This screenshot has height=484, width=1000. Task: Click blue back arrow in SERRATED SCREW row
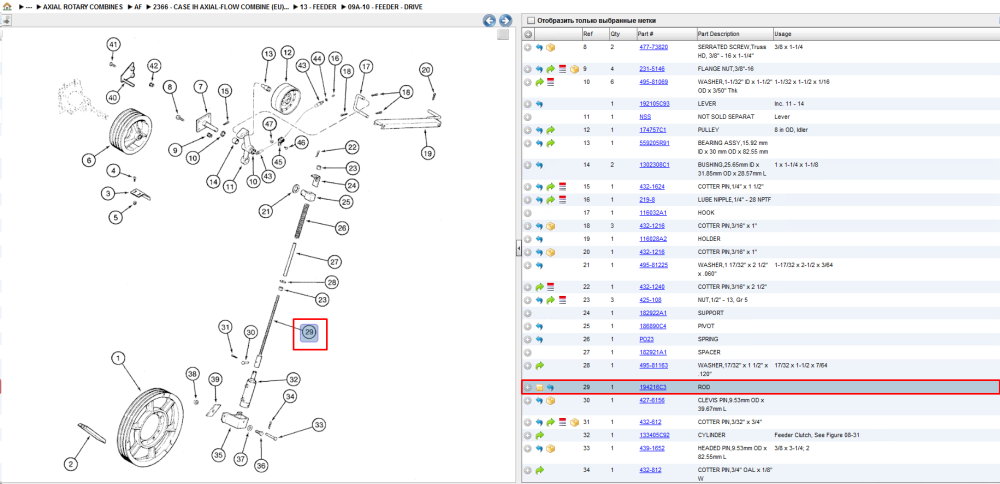tap(540, 47)
